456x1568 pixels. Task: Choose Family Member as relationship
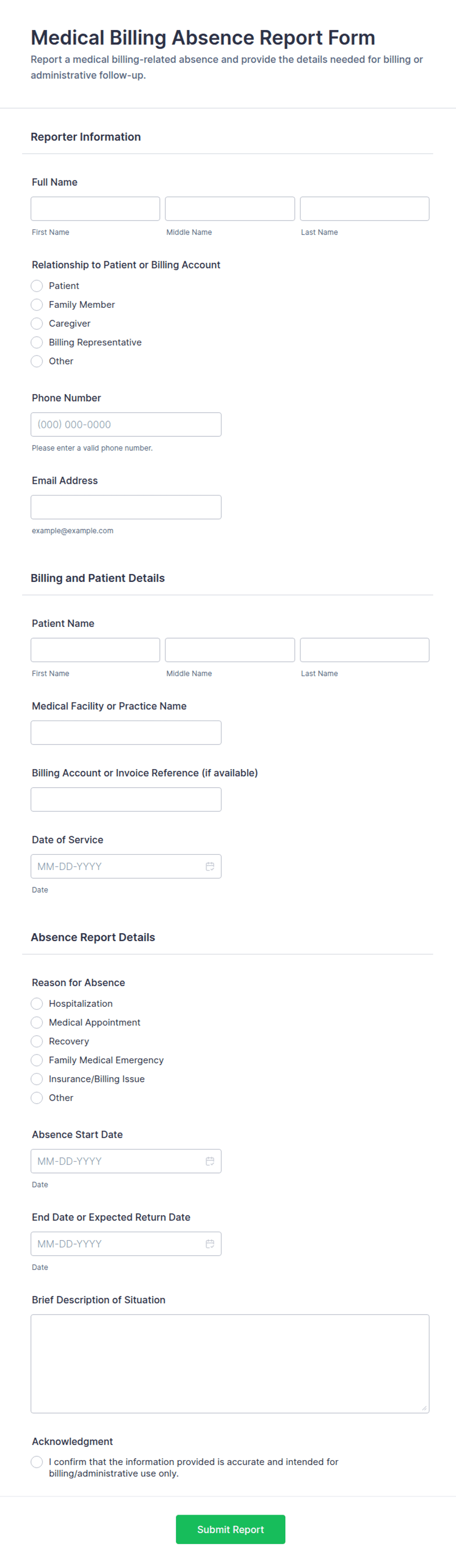(x=37, y=305)
